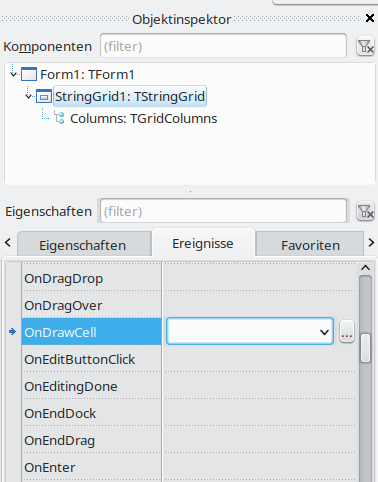The height and width of the screenshot is (482, 378).
Task: Select the OnEditButtonClick event row
Action: [91, 359]
